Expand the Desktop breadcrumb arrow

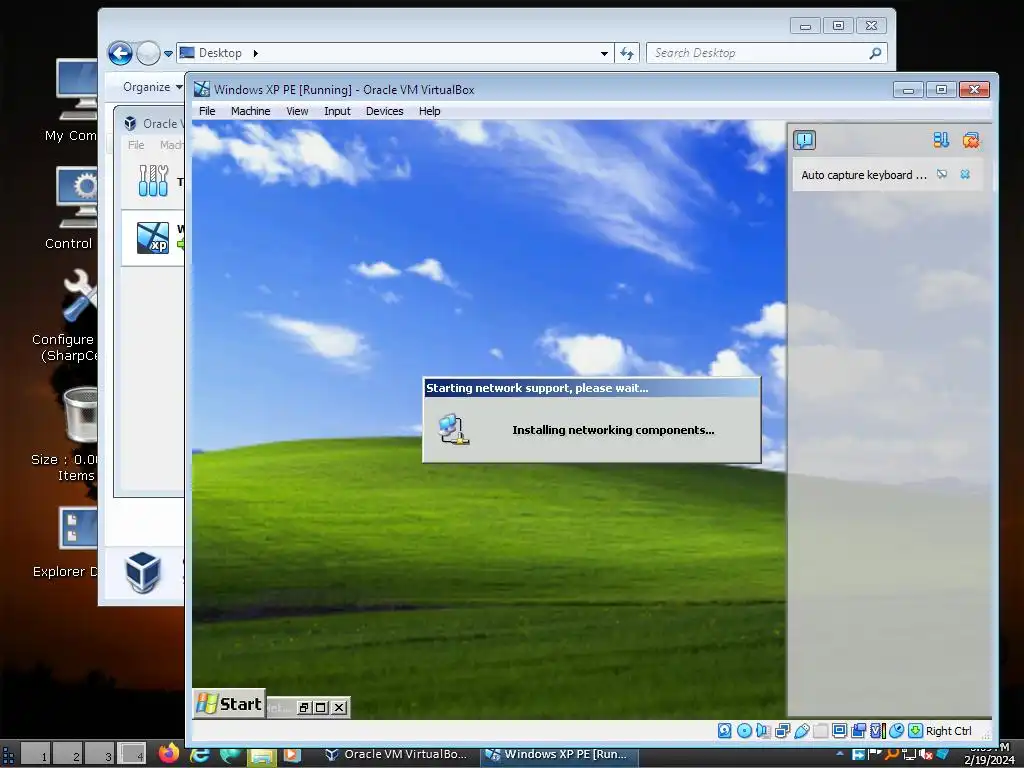pos(255,53)
